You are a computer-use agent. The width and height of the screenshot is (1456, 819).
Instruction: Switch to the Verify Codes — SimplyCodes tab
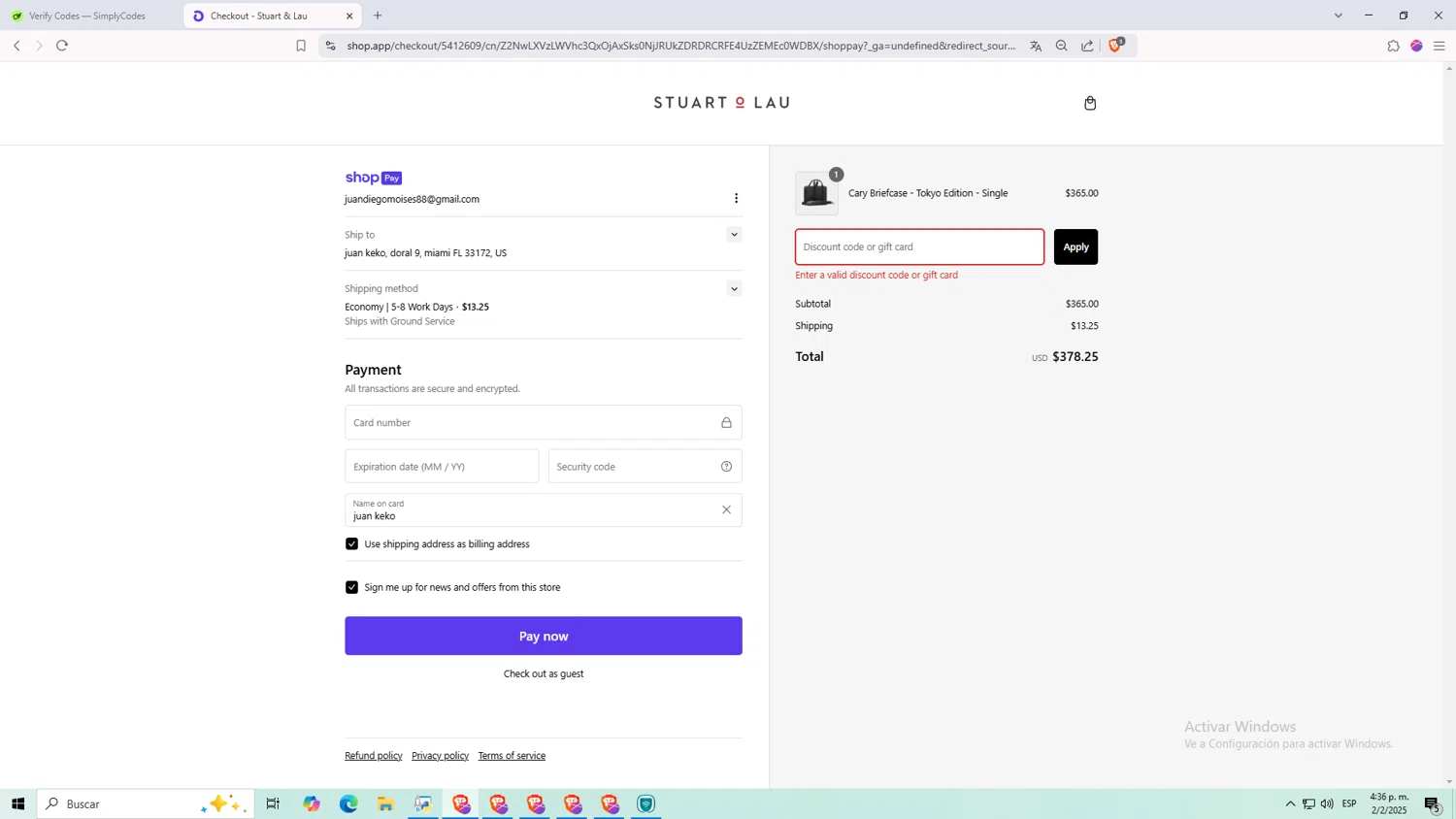tap(87, 16)
